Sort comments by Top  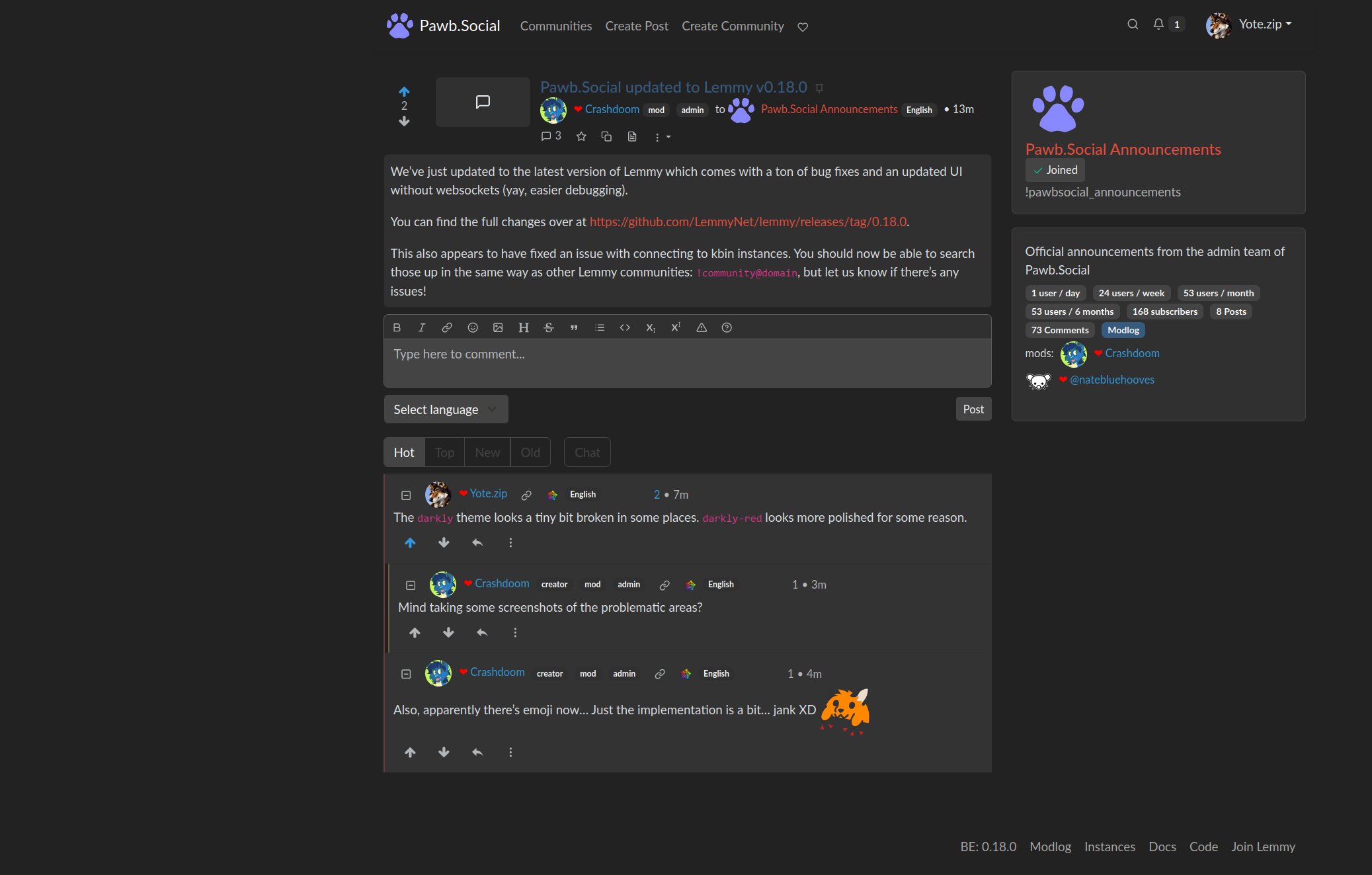click(x=444, y=452)
